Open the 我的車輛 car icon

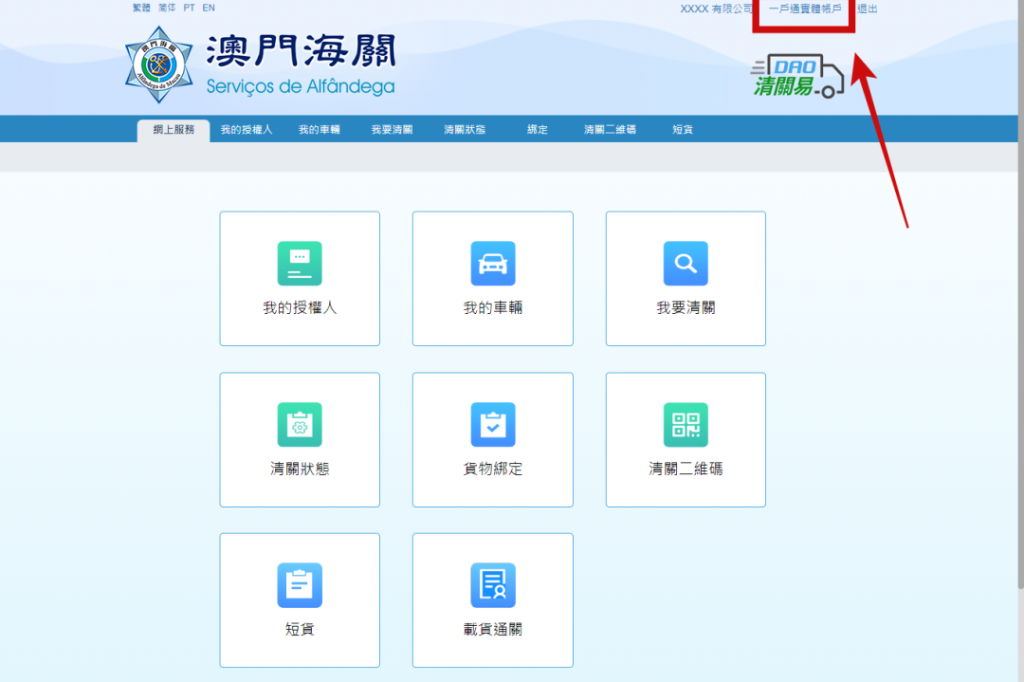(x=492, y=264)
